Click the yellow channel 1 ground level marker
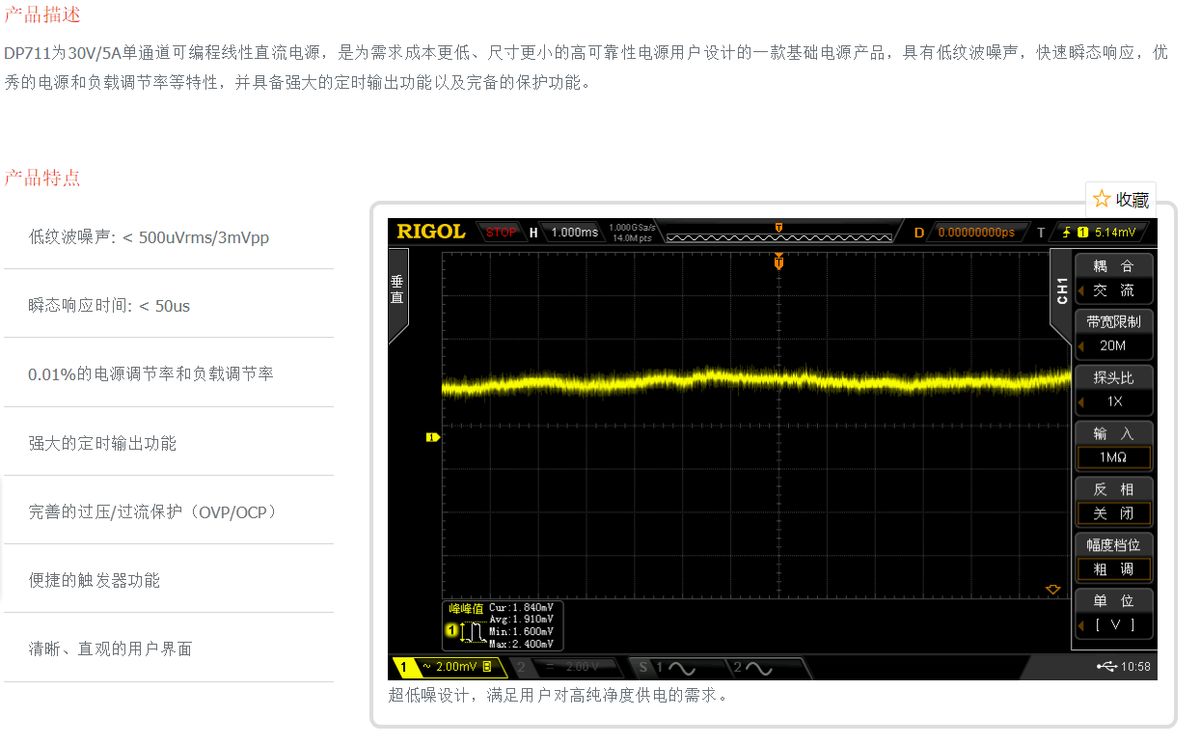 tap(433, 437)
